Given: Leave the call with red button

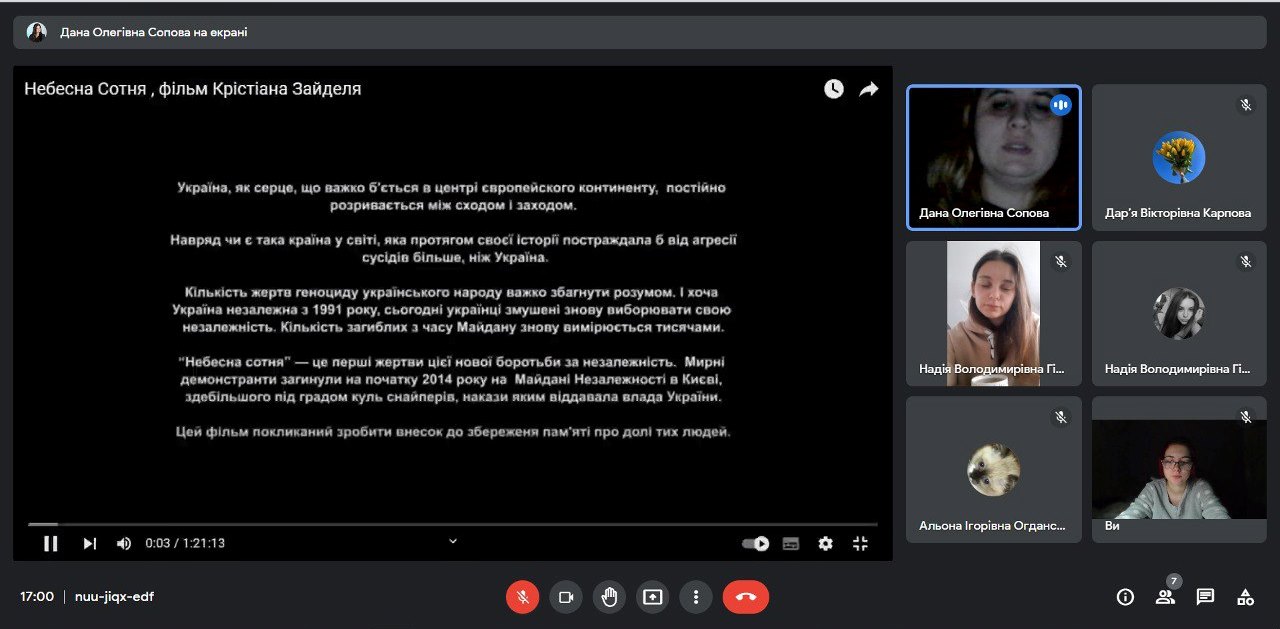Looking at the screenshot, I should tap(746, 597).
